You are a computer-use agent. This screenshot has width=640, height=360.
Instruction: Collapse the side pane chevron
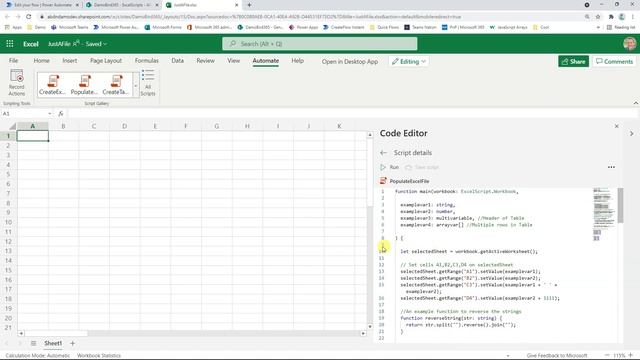click(631, 133)
